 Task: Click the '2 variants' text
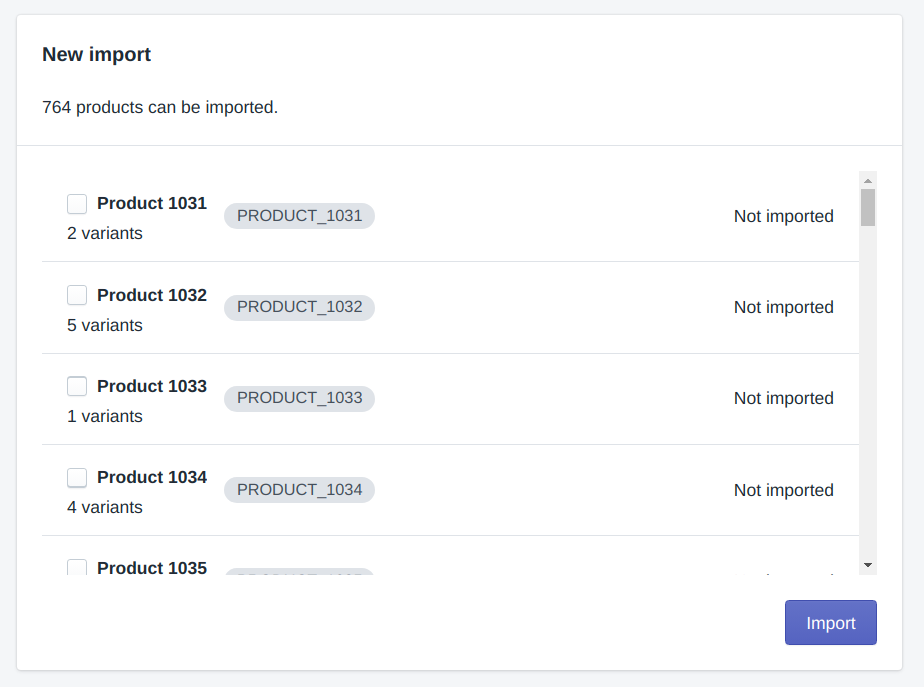click(x=105, y=233)
